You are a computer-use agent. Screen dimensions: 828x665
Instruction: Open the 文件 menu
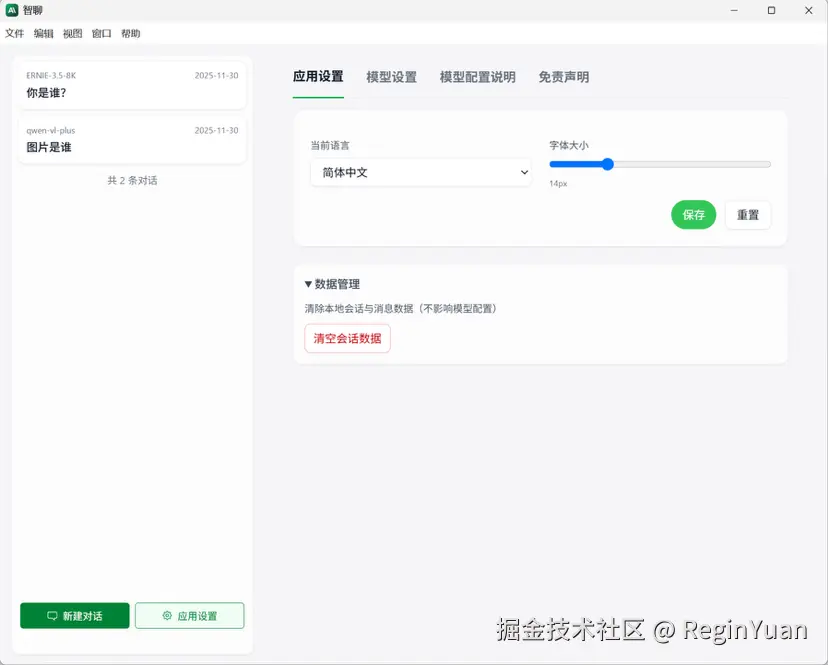[x=15, y=33]
